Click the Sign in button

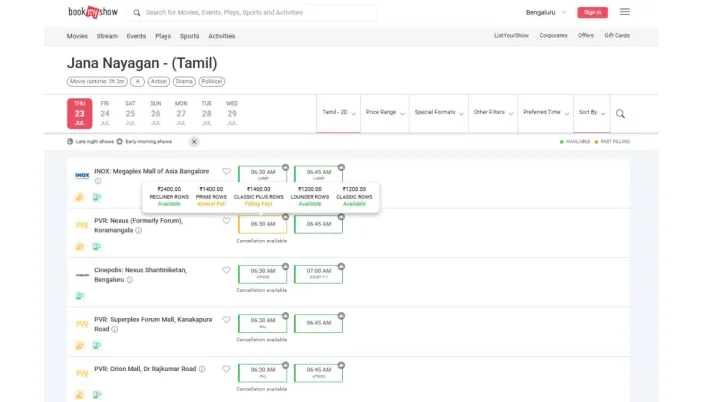click(592, 12)
